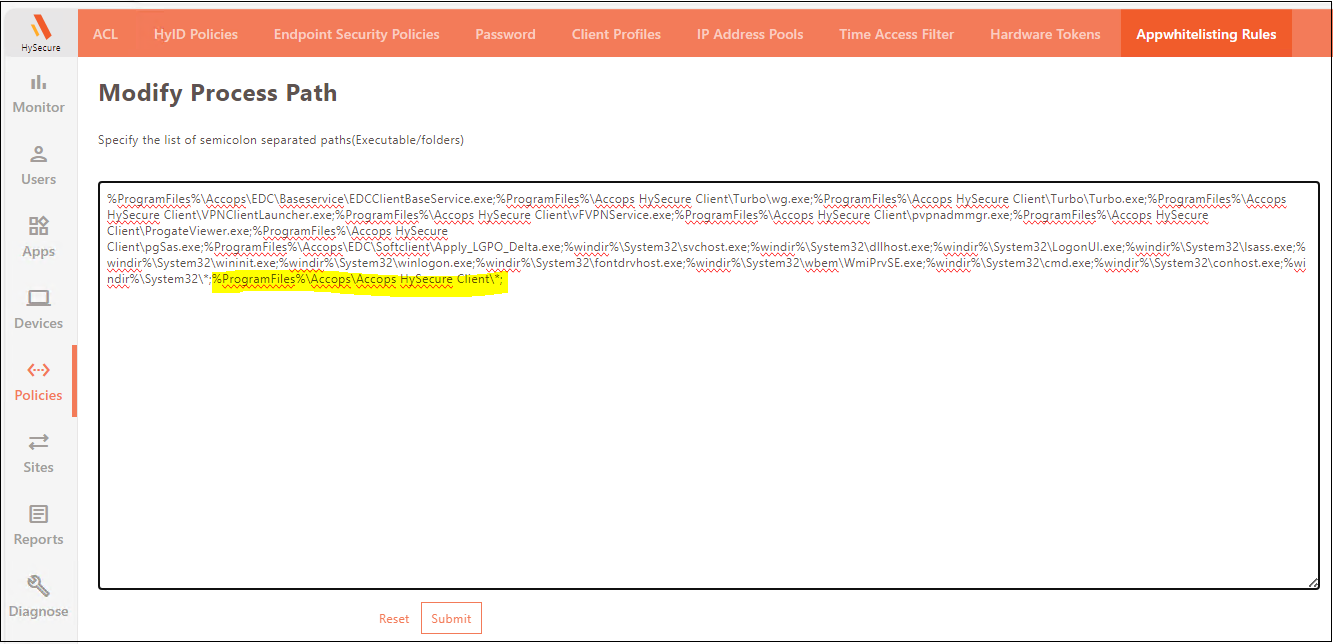Open the Diagnose wrench icon

(x=39, y=586)
